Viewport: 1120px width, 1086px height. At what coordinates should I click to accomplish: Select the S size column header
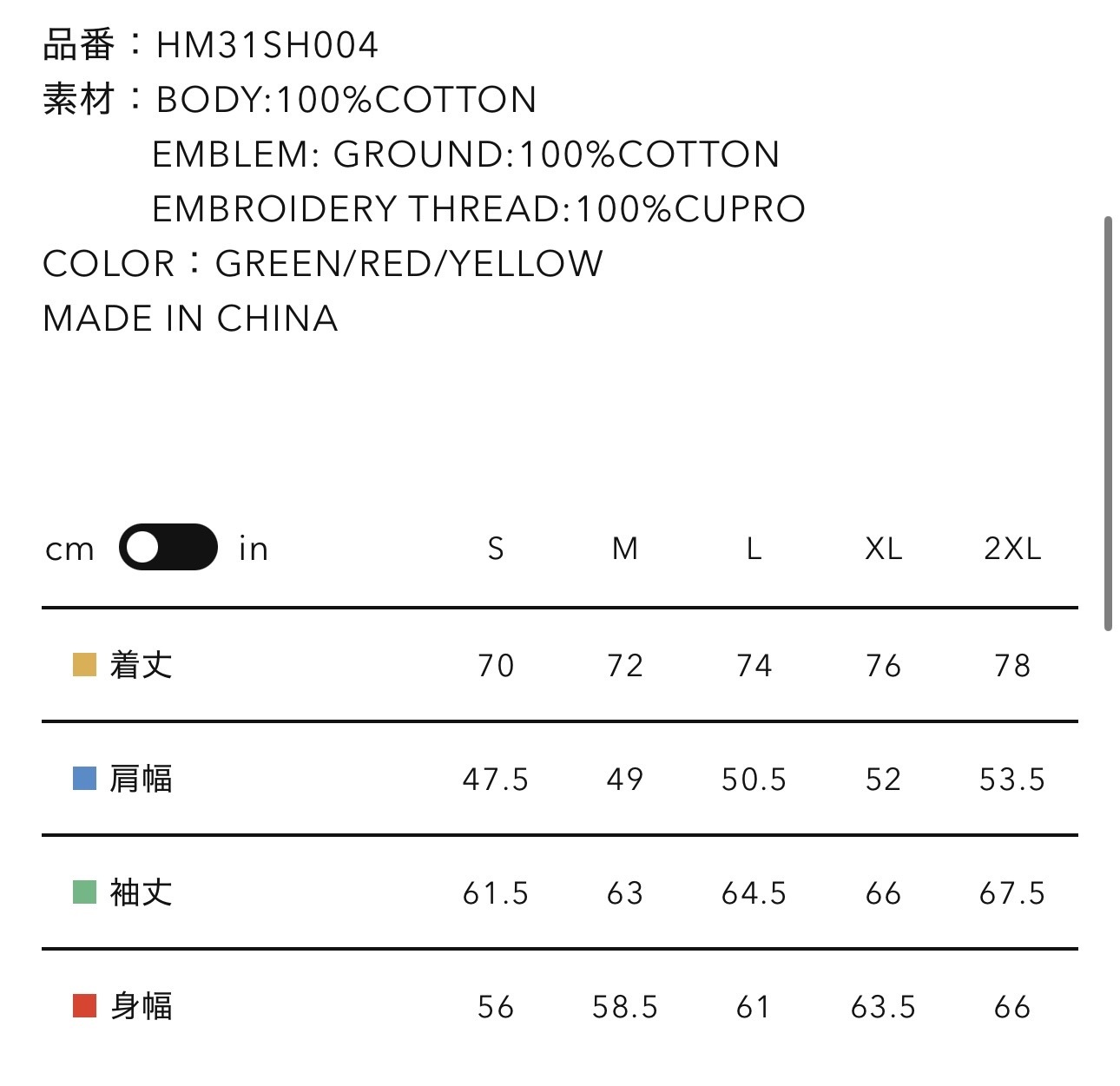pos(496,549)
